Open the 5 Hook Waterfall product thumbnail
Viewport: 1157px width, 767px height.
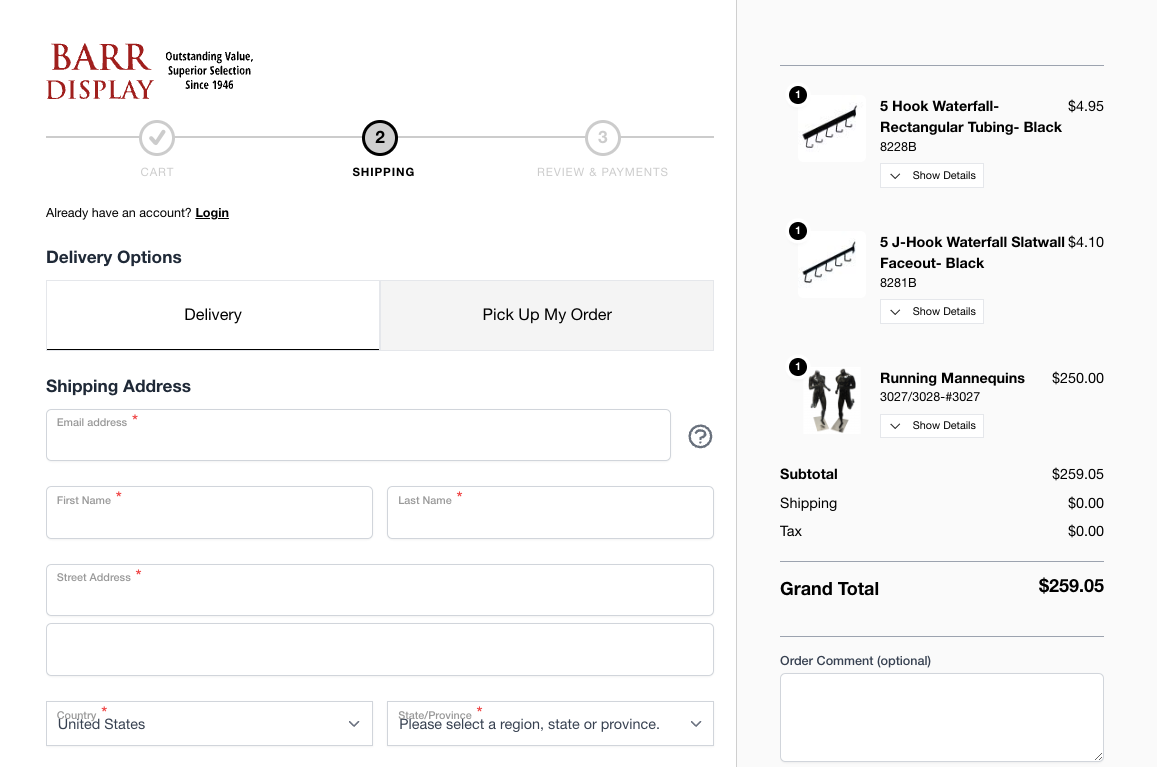(x=831, y=128)
